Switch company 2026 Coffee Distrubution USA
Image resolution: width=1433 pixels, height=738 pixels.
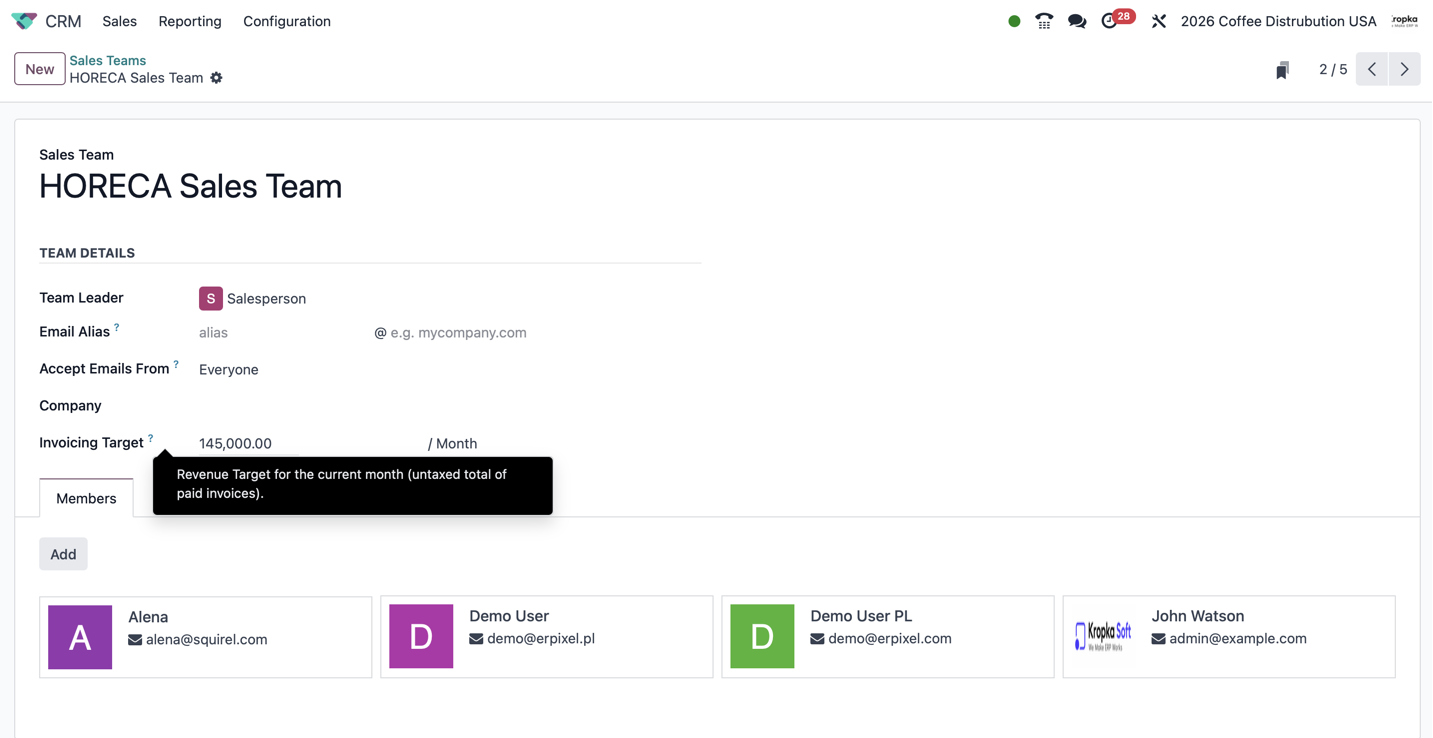[x=1278, y=21]
